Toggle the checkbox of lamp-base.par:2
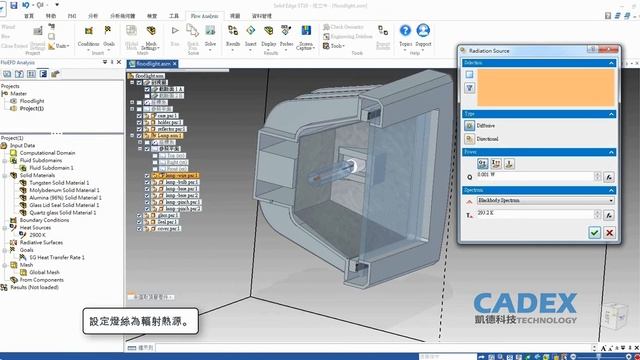640x360 pixels. coord(147,196)
